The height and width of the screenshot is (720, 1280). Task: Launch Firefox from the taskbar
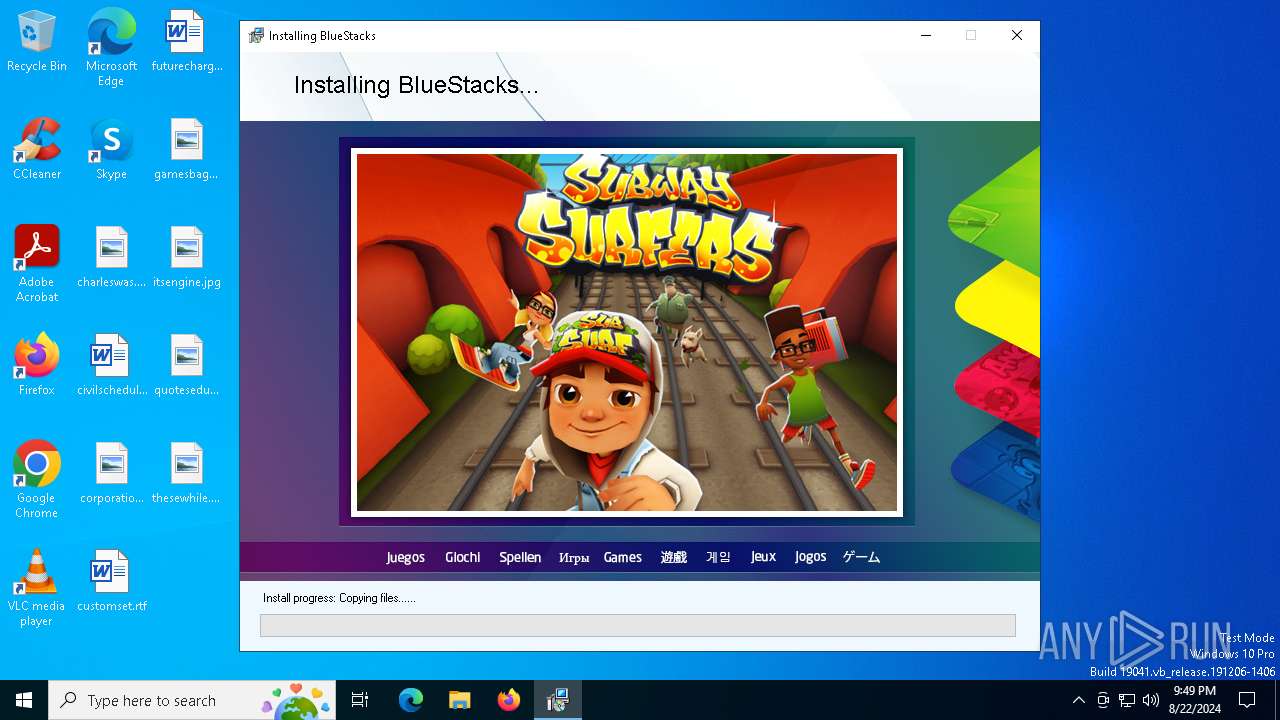(508, 700)
